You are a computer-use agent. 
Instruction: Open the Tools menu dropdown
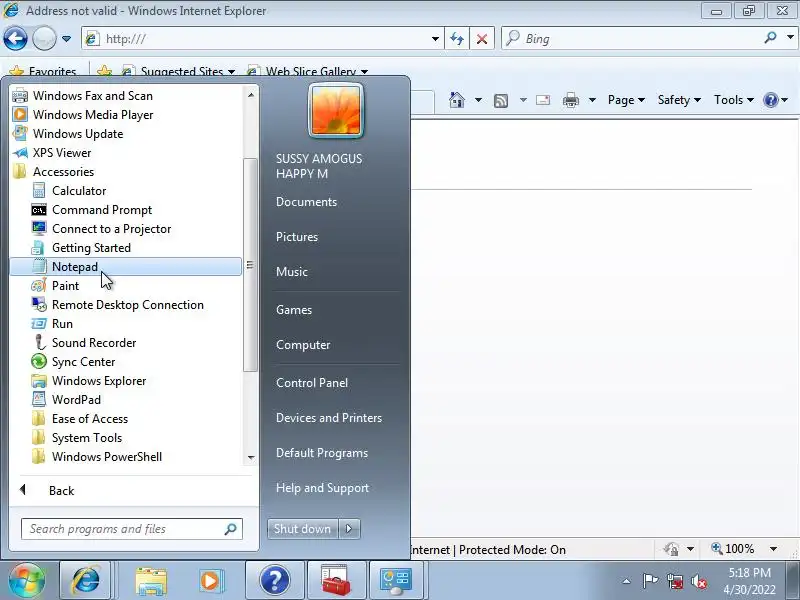(734, 100)
